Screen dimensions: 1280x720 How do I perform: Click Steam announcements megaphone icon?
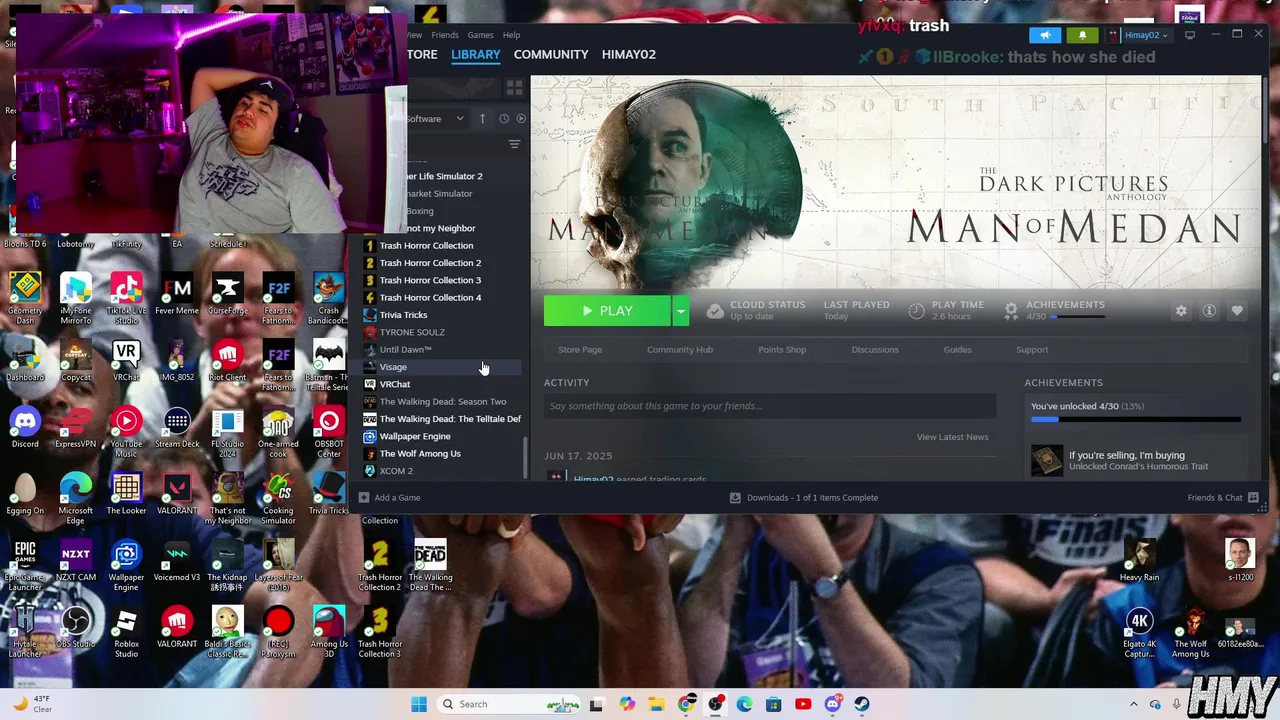(1045, 35)
